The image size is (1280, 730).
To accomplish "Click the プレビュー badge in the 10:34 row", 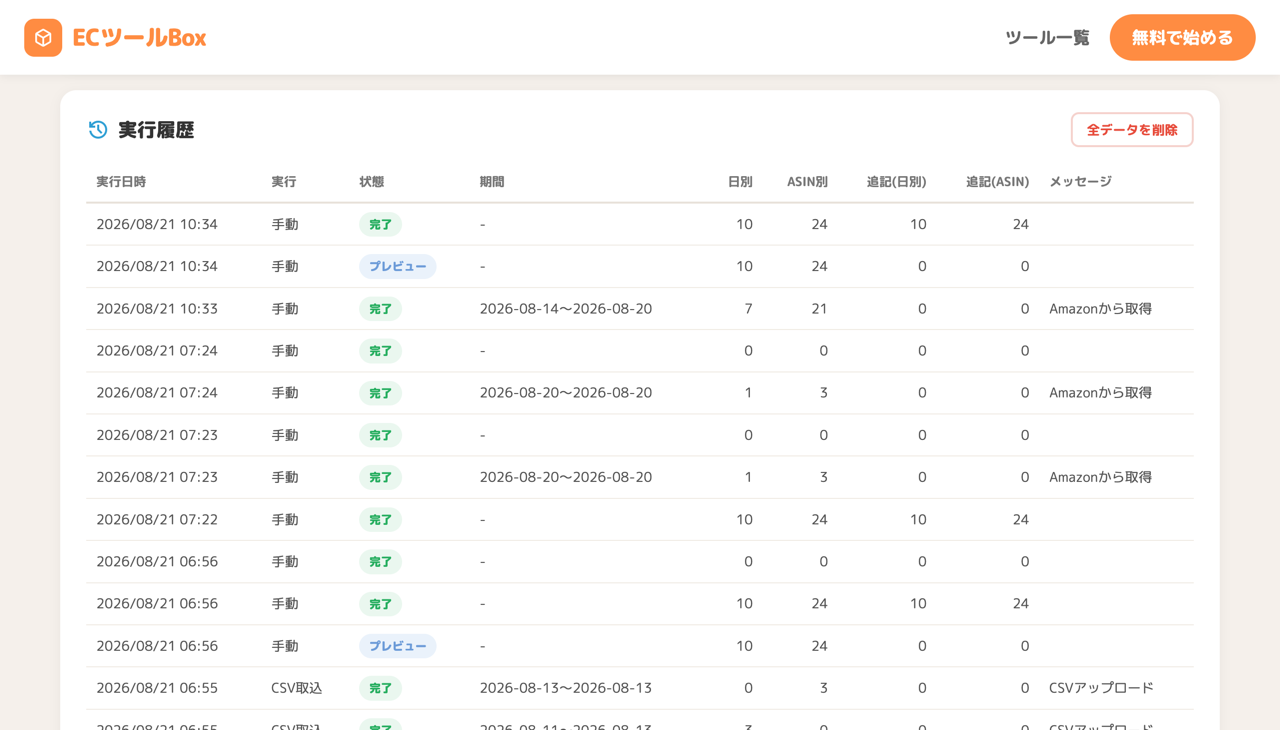I will coord(398,267).
